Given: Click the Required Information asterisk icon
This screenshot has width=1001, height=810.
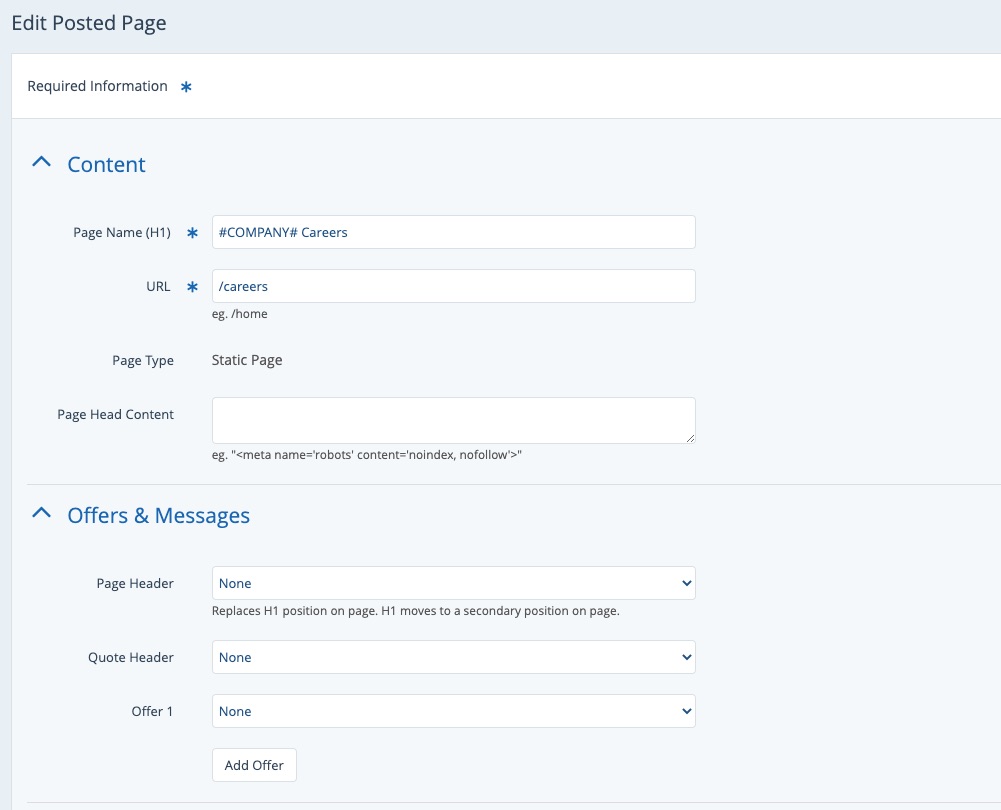Looking at the screenshot, I should [x=186, y=87].
